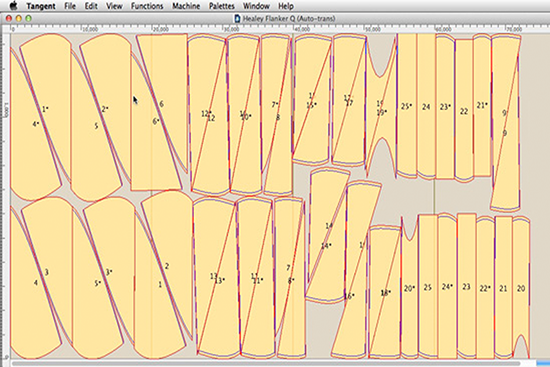Open the Edit menu
550x367 pixels.
tap(91, 6)
